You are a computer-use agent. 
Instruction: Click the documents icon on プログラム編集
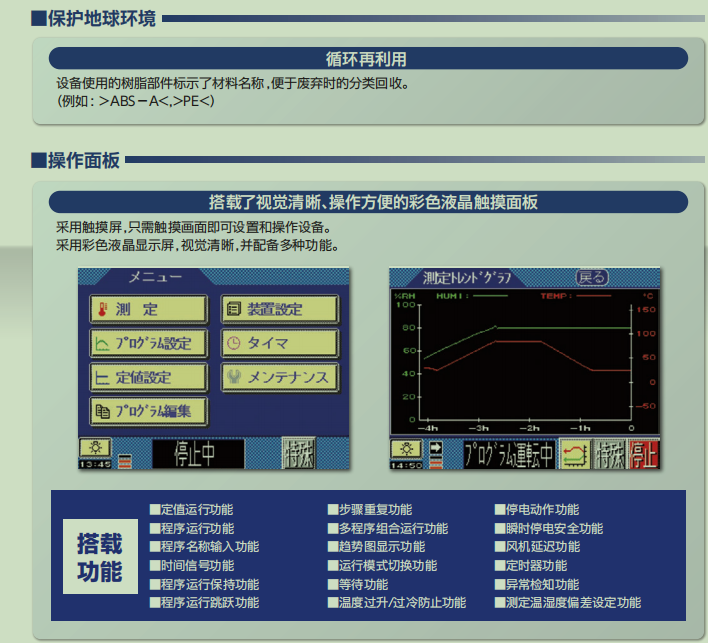pyautogui.click(x=102, y=411)
